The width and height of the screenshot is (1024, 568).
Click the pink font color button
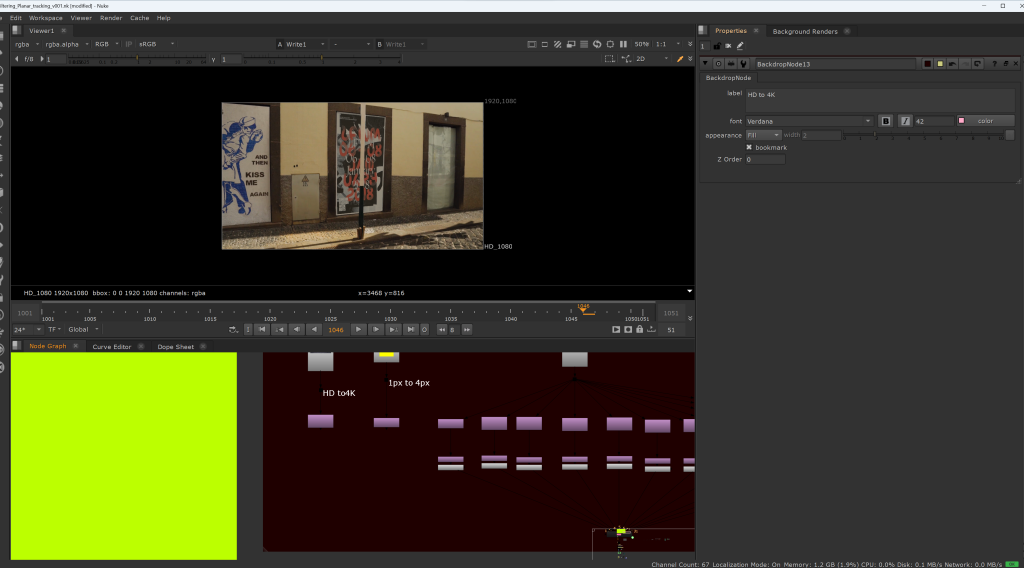tap(985, 121)
